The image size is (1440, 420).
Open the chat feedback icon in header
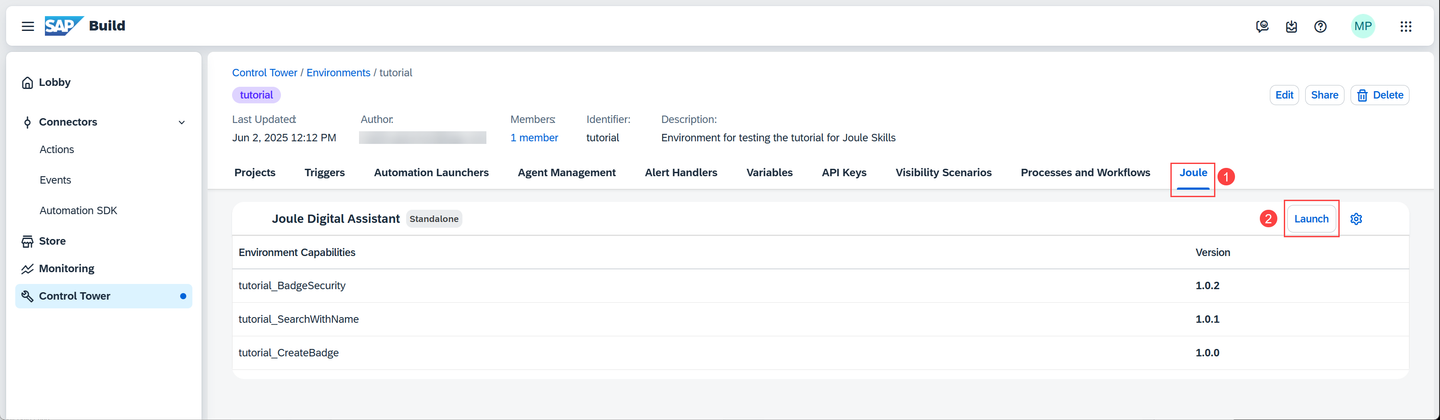(1262, 27)
